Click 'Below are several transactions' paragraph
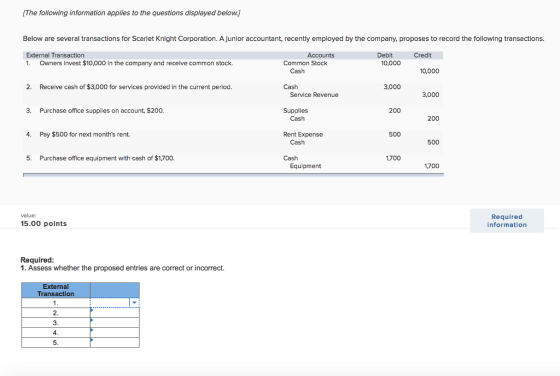This screenshot has height=376, width=560. [x=284, y=39]
